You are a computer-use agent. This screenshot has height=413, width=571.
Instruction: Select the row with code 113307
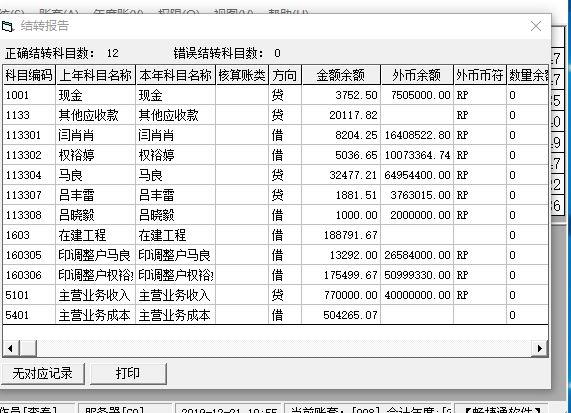coord(276,196)
